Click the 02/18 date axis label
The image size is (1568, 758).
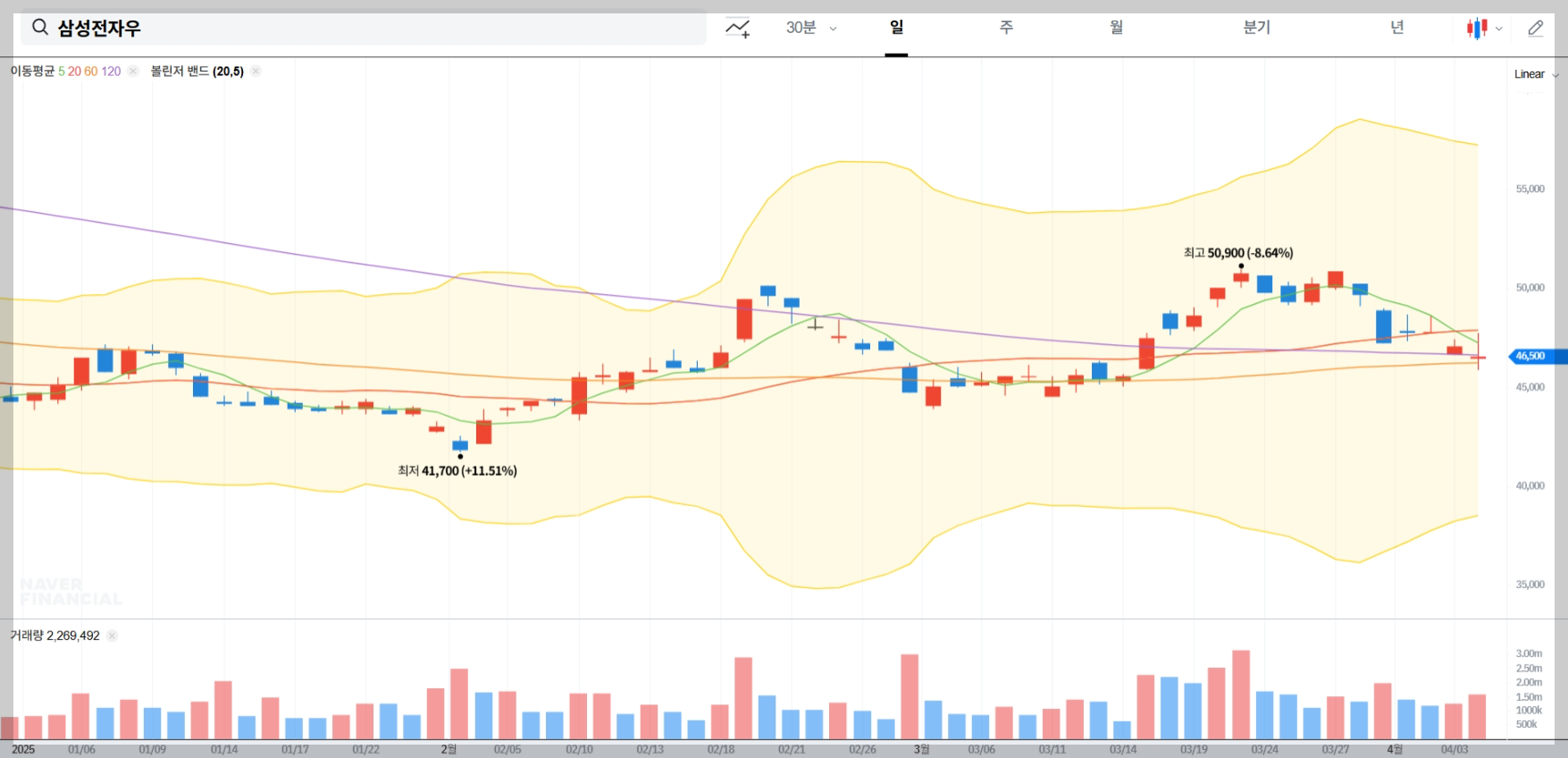click(721, 749)
